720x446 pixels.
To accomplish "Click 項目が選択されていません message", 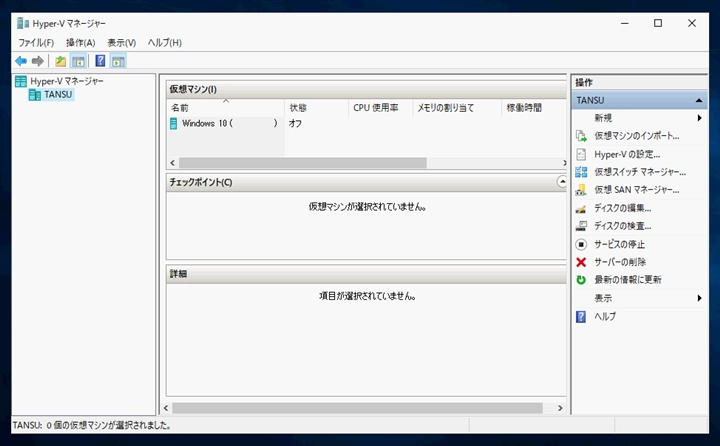I will 367,296.
